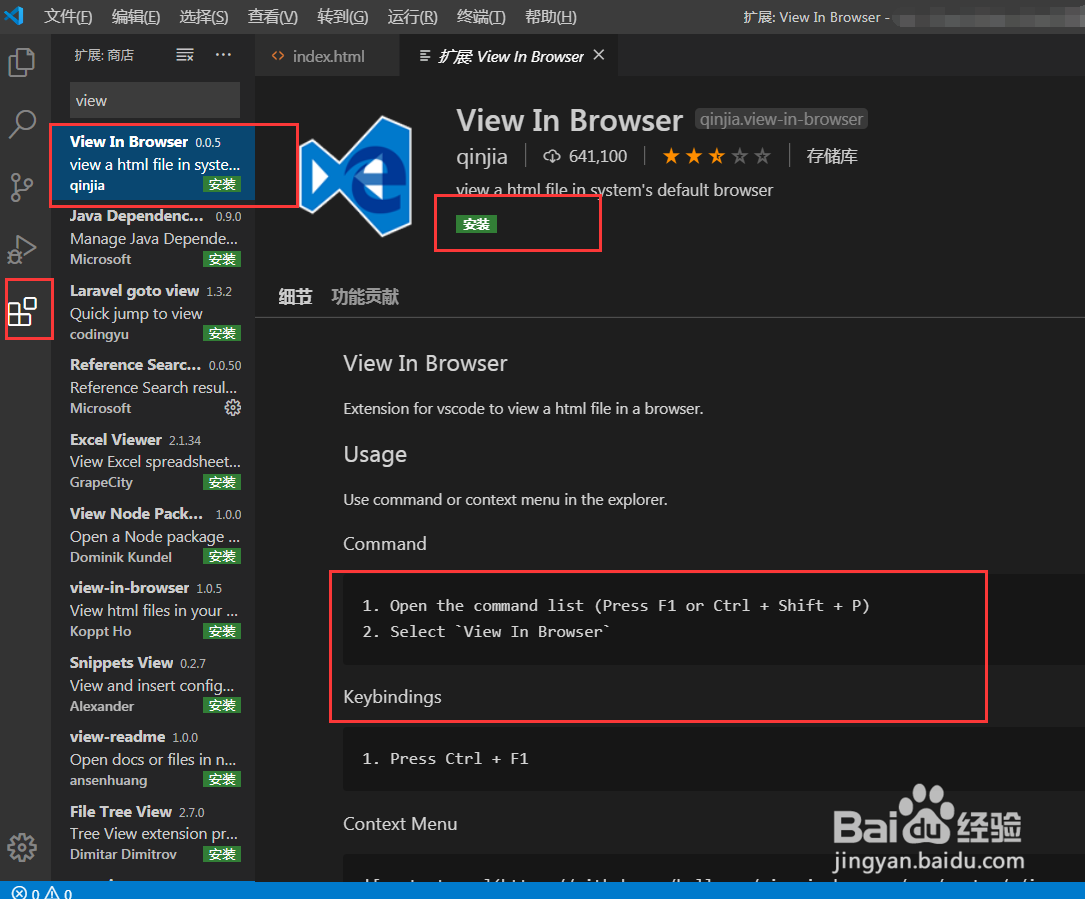Open the 文件(F) menu
The height and width of the screenshot is (899, 1085).
click(x=68, y=17)
